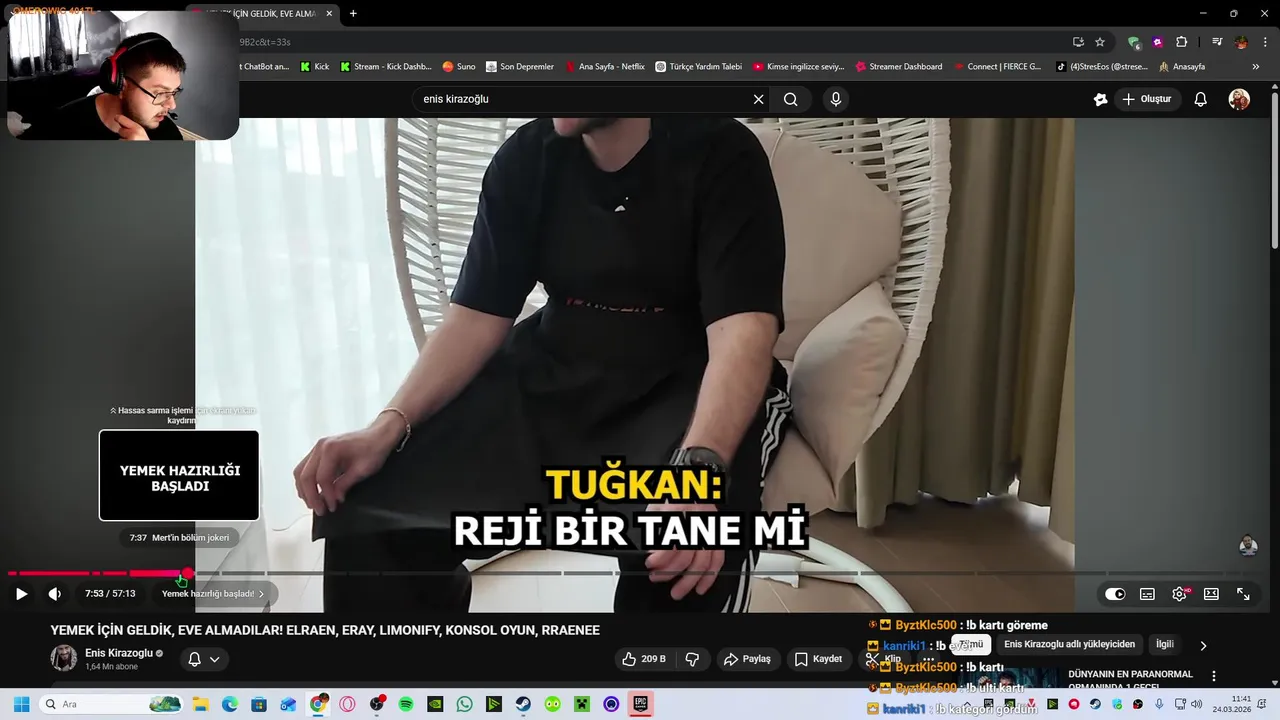Open WhatsApp from taskbar

point(464,704)
